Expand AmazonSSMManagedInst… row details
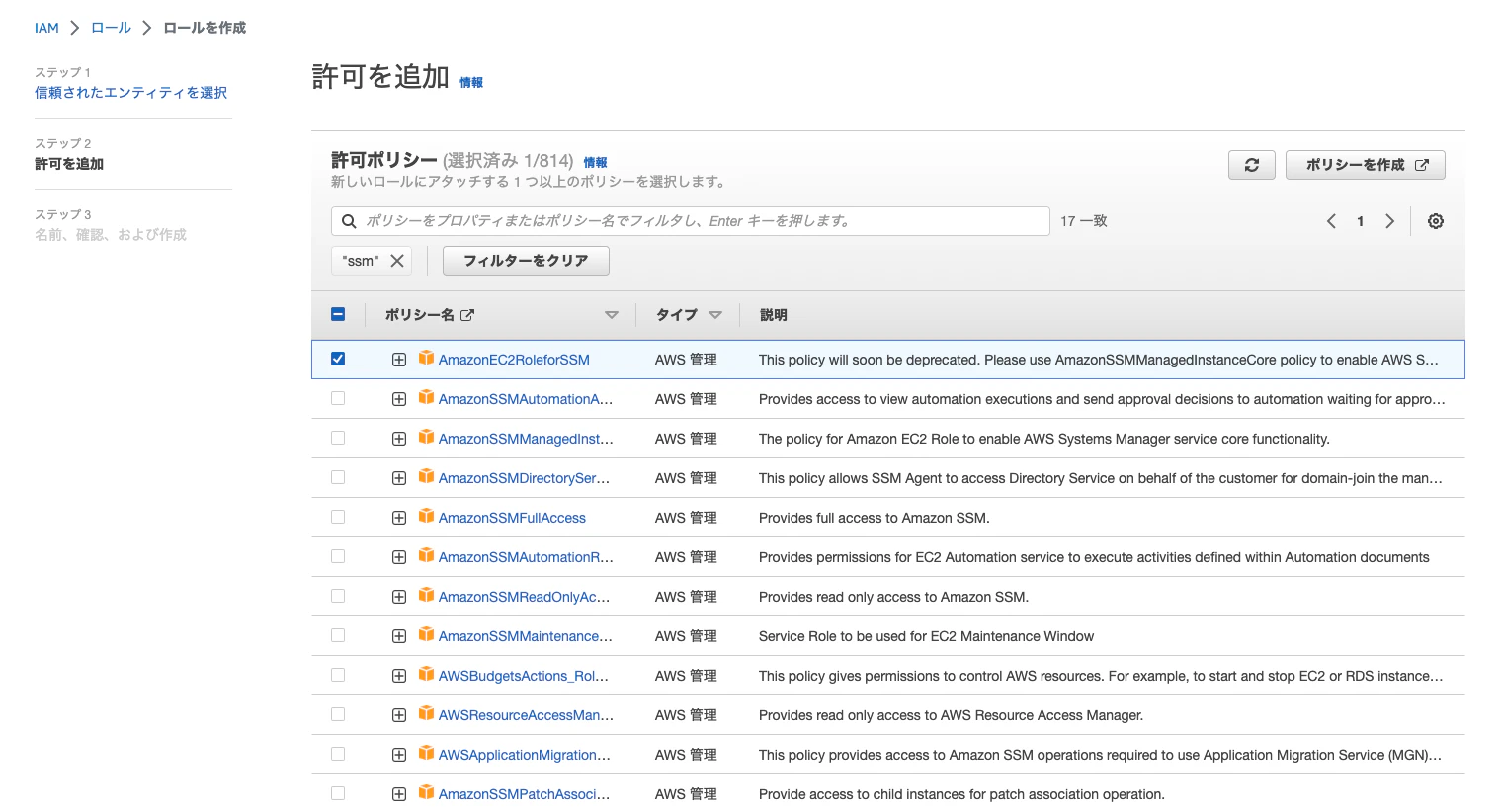 coord(399,439)
